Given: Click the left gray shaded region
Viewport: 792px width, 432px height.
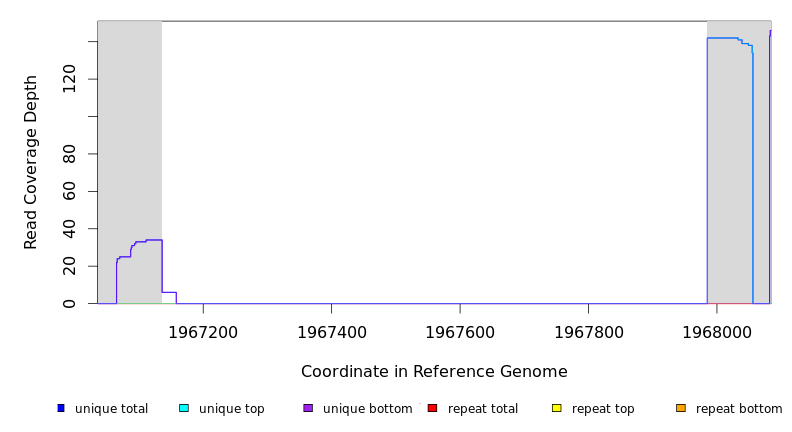Looking at the screenshot, I should coord(130,150).
